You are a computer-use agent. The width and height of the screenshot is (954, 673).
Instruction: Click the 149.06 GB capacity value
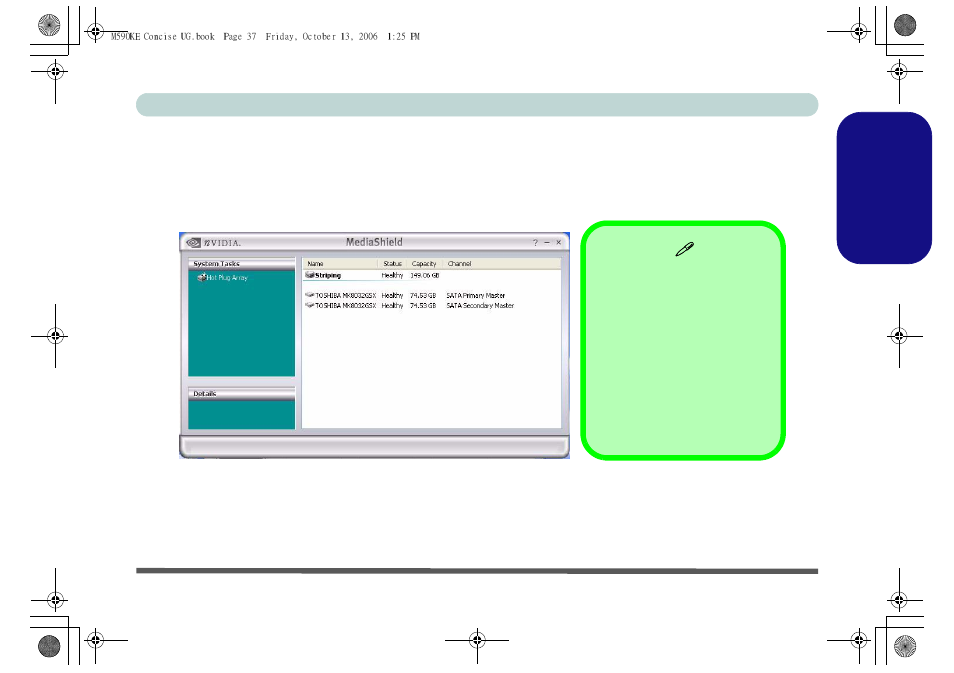tap(425, 276)
